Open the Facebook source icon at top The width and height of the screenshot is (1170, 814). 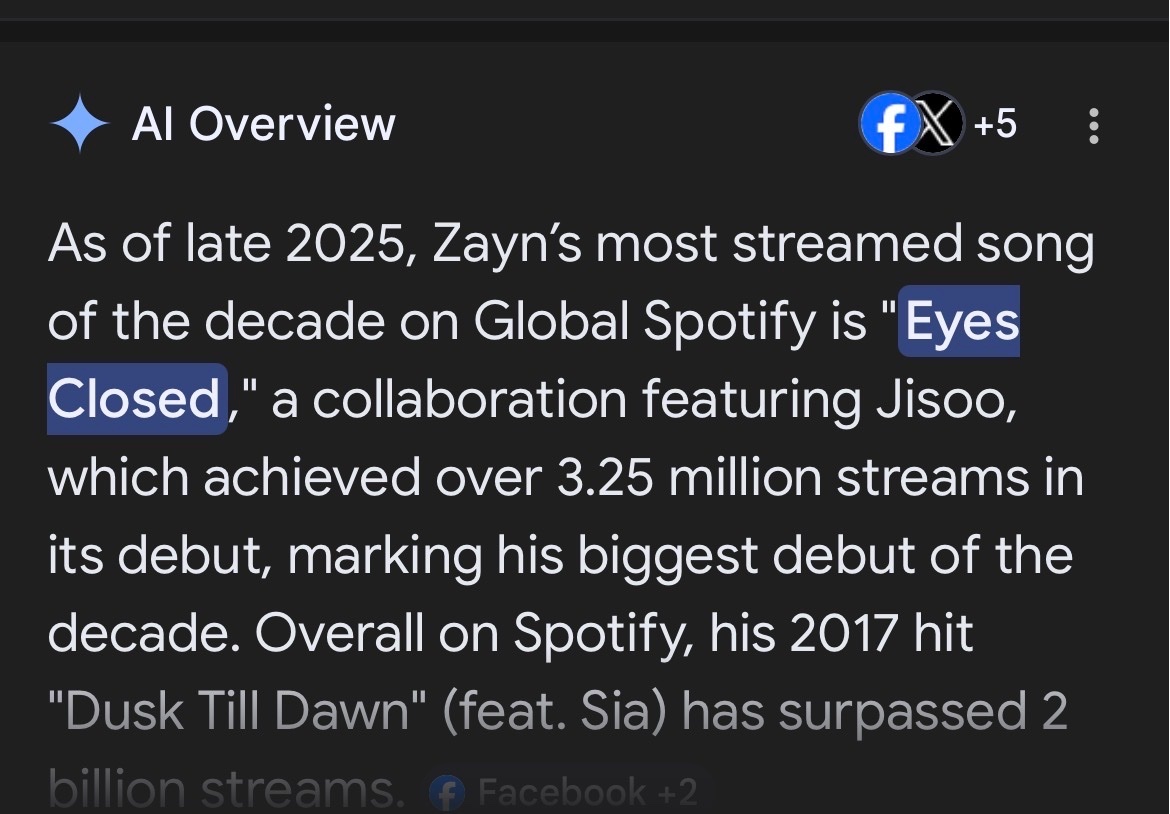pyautogui.click(x=886, y=126)
